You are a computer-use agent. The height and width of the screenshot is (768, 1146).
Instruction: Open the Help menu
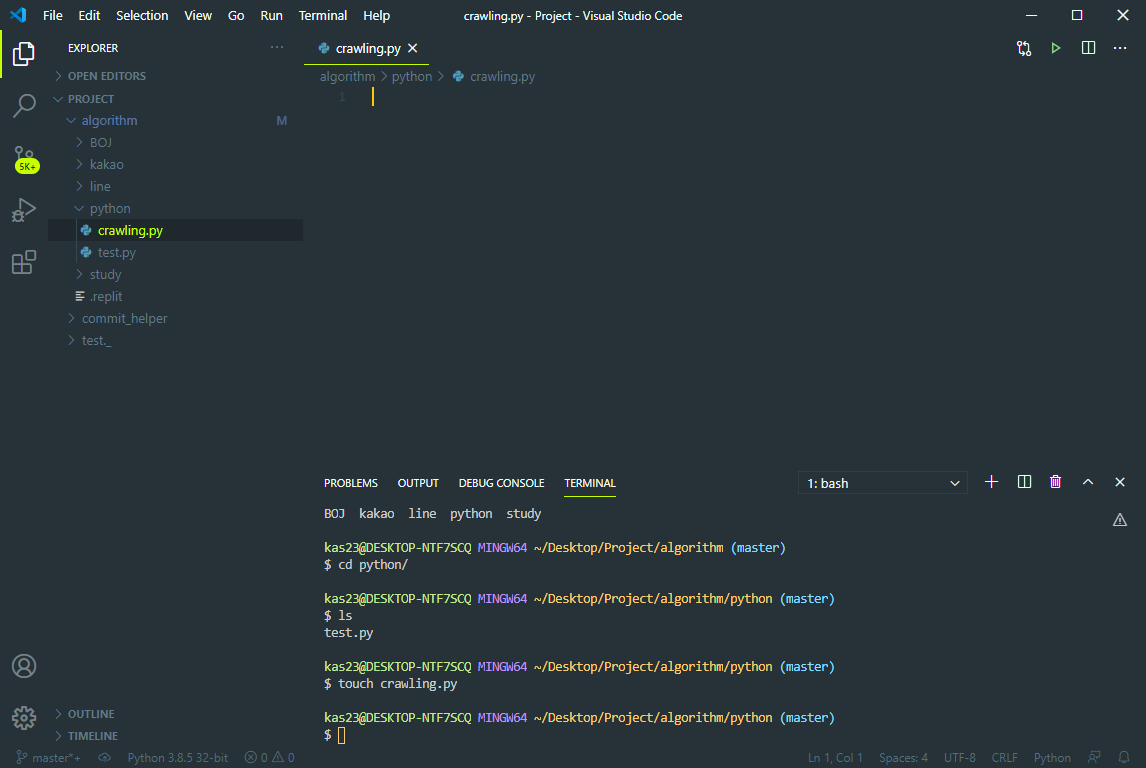(x=376, y=15)
